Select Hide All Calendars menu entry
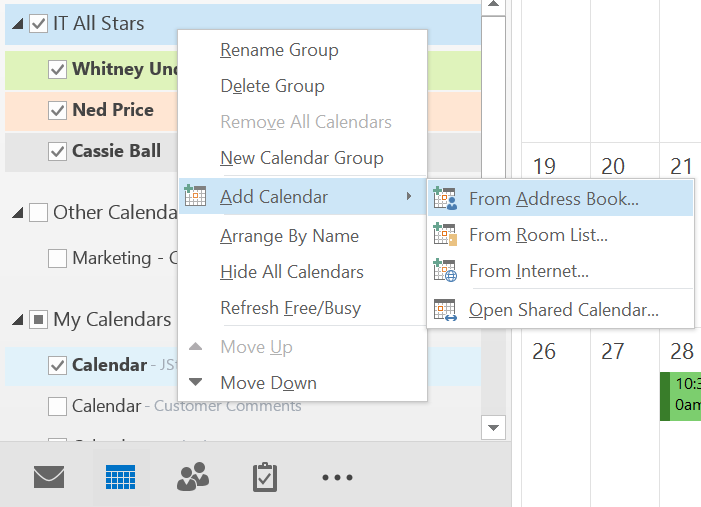 pos(291,272)
